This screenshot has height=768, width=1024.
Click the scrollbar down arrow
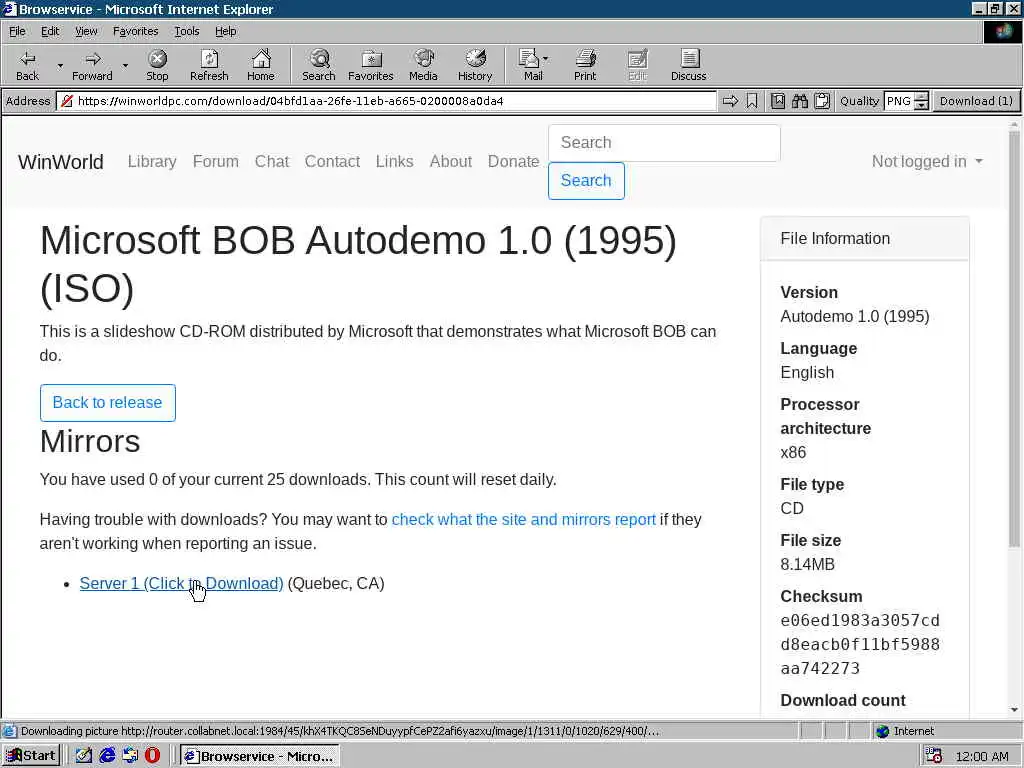(1014, 711)
